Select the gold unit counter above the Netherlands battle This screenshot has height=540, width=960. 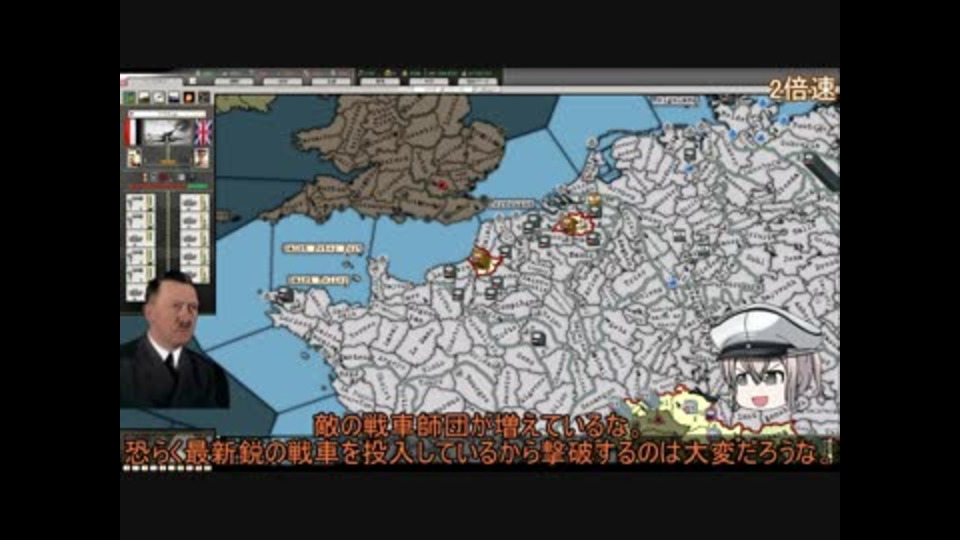594,200
